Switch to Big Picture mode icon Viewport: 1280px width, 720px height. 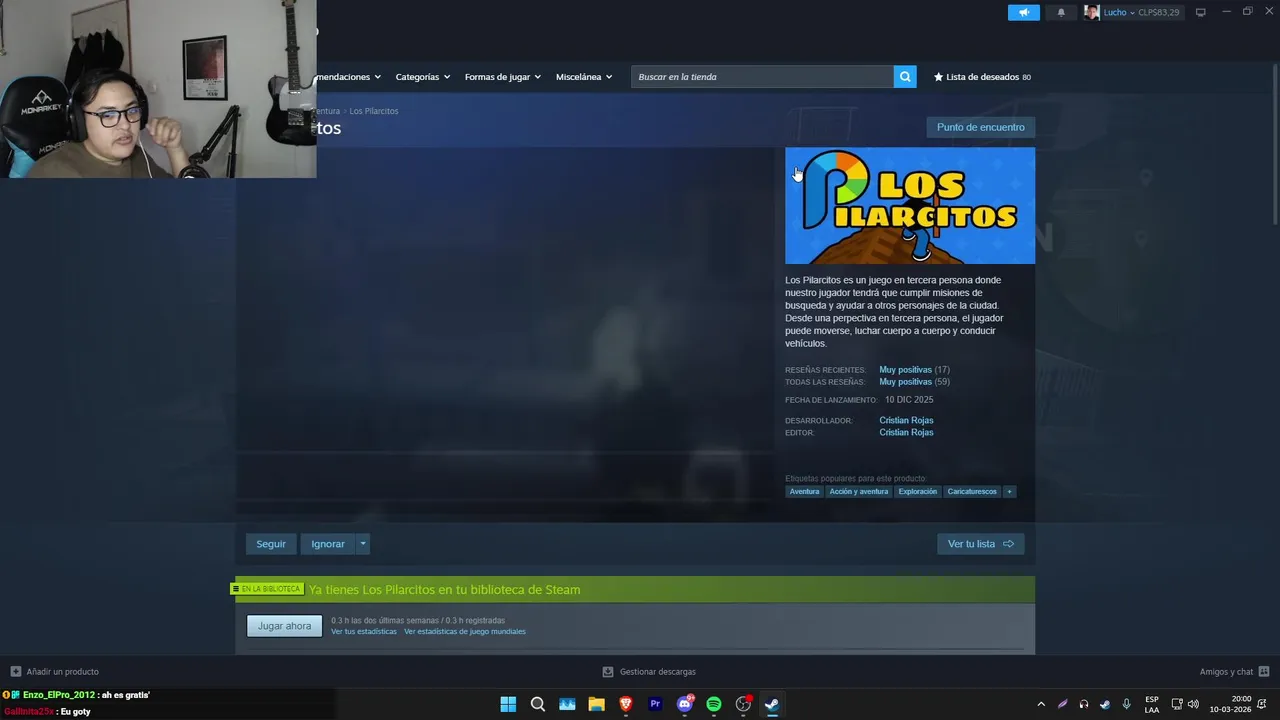point(1201,12)
